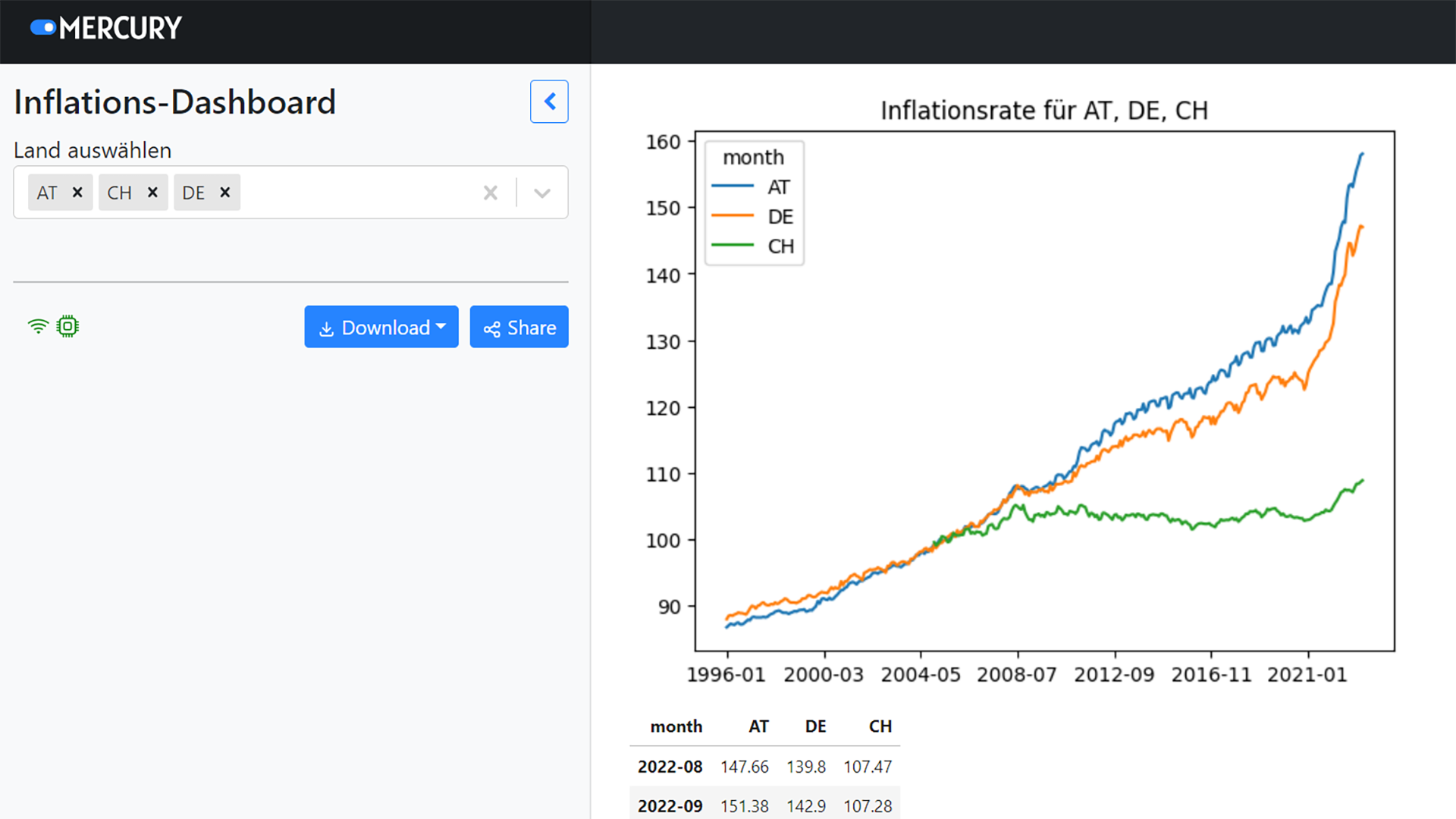The width and height of the screenshot is (1456, 819).
Task: Click the Mercury logo toggle icon
Action: click(x=43, y=28)
